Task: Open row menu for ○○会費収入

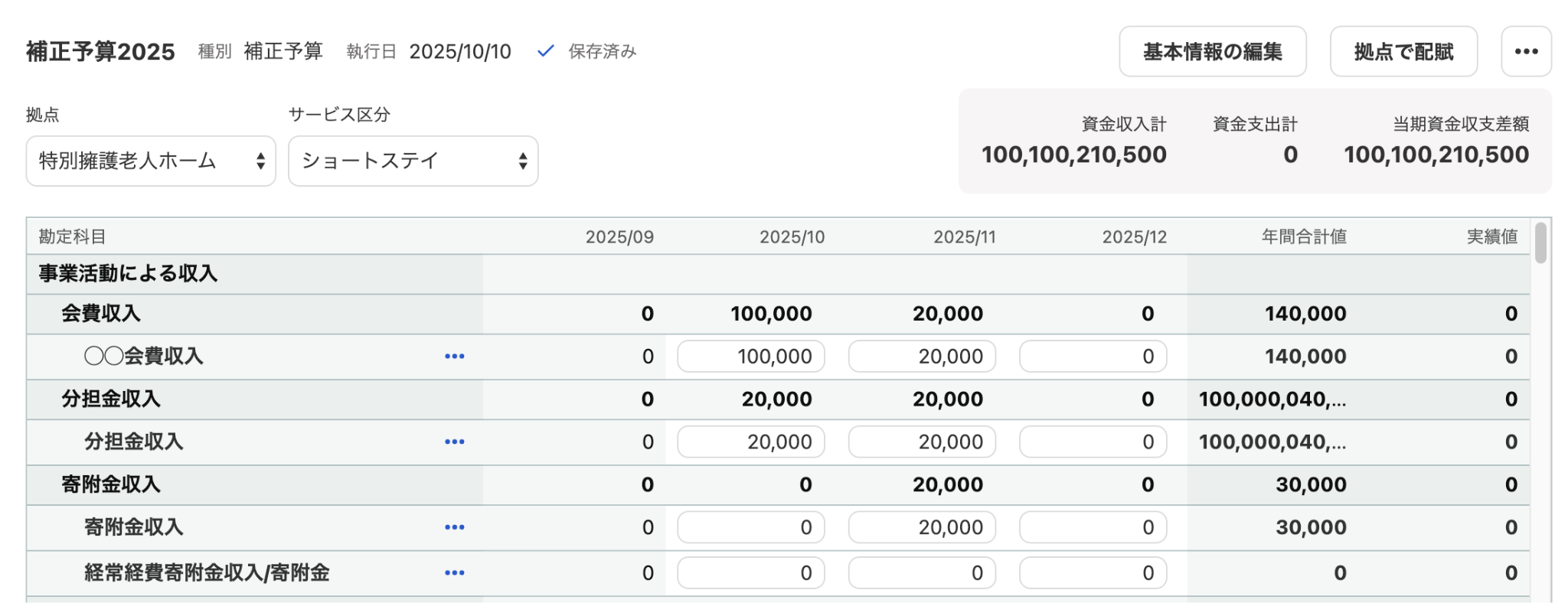Action: coord(455,357)
